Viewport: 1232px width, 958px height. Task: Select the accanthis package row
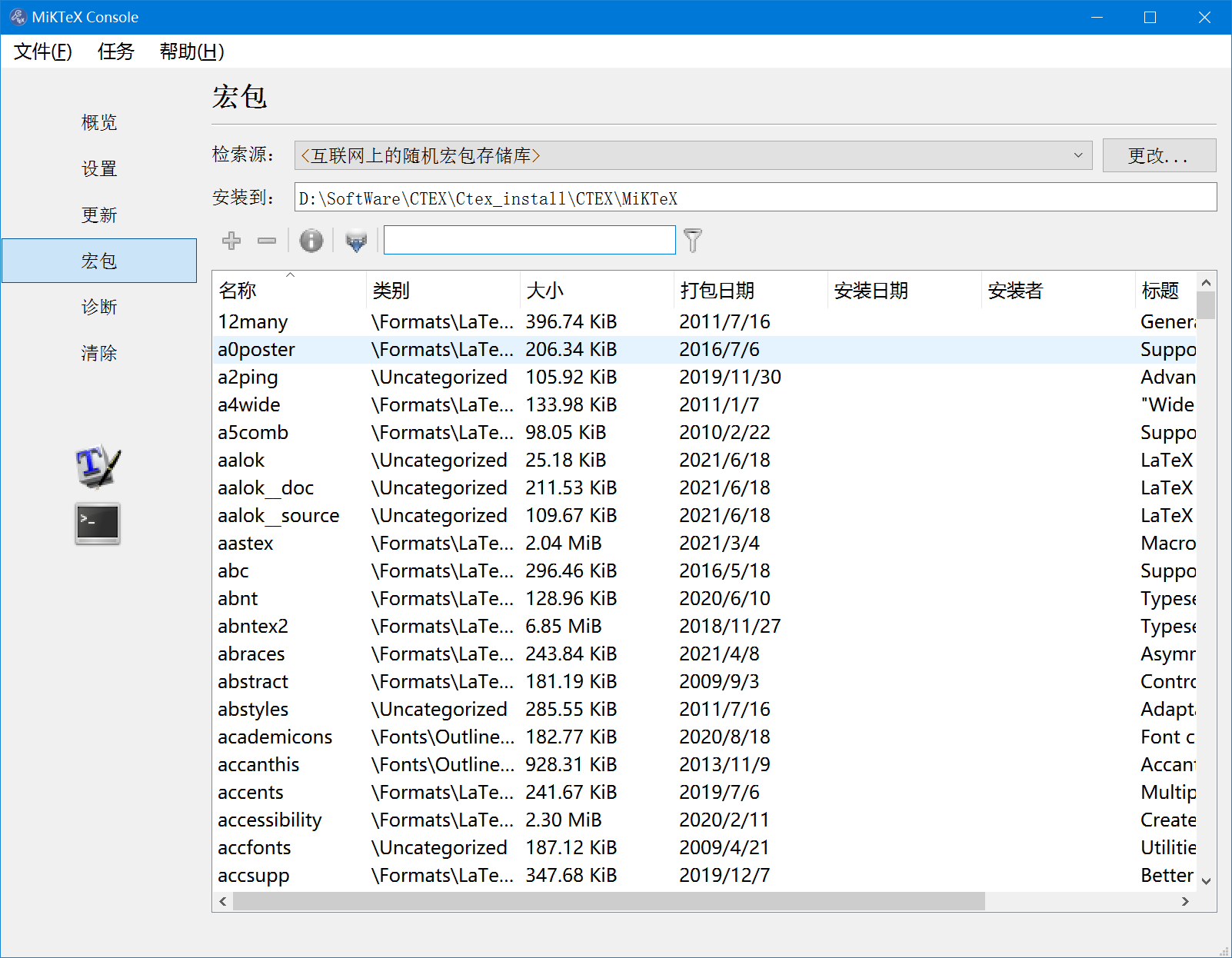pyautogui.click(x=704, y=764)
